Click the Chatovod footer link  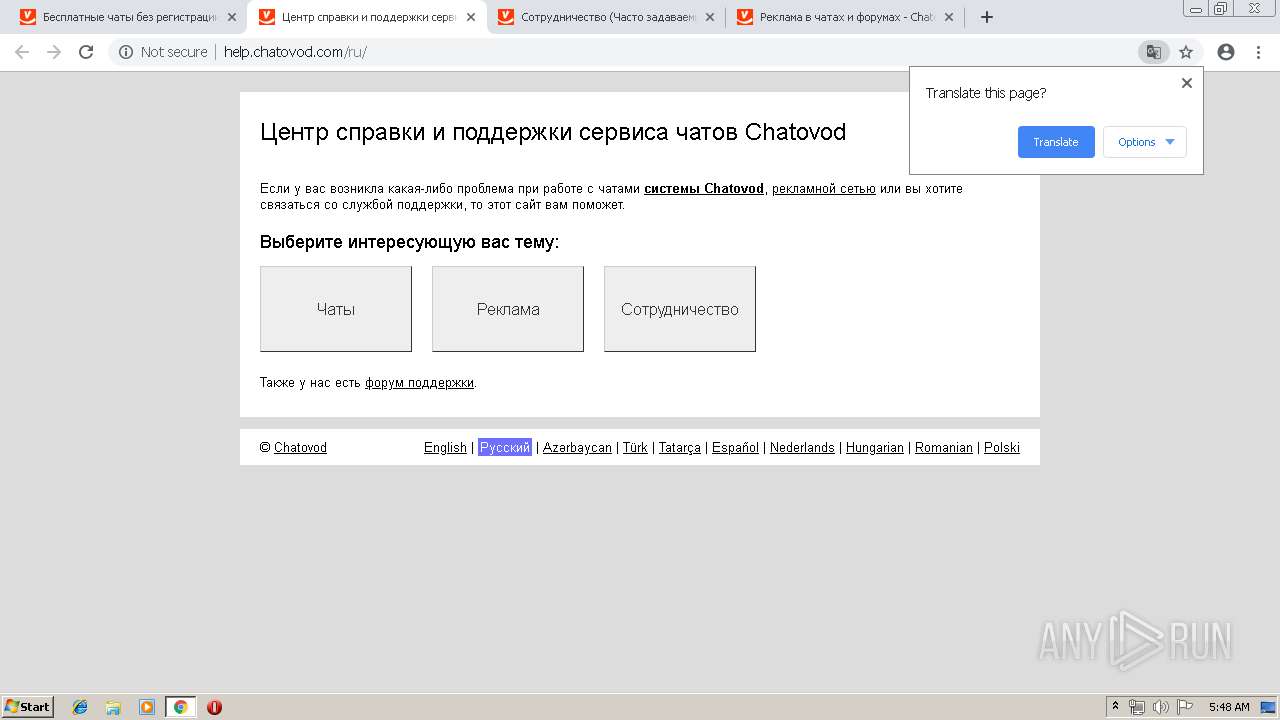(300, 447)
